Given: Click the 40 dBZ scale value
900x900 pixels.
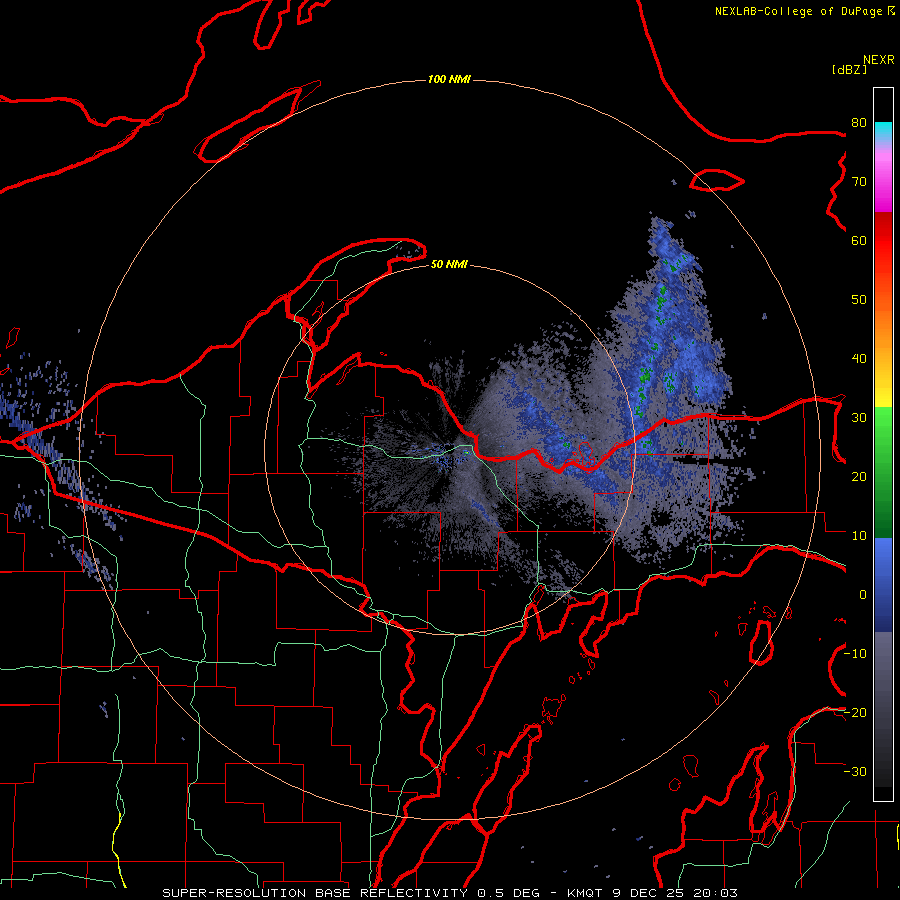Looking at the screenshot, I should (x=859, y=359).
